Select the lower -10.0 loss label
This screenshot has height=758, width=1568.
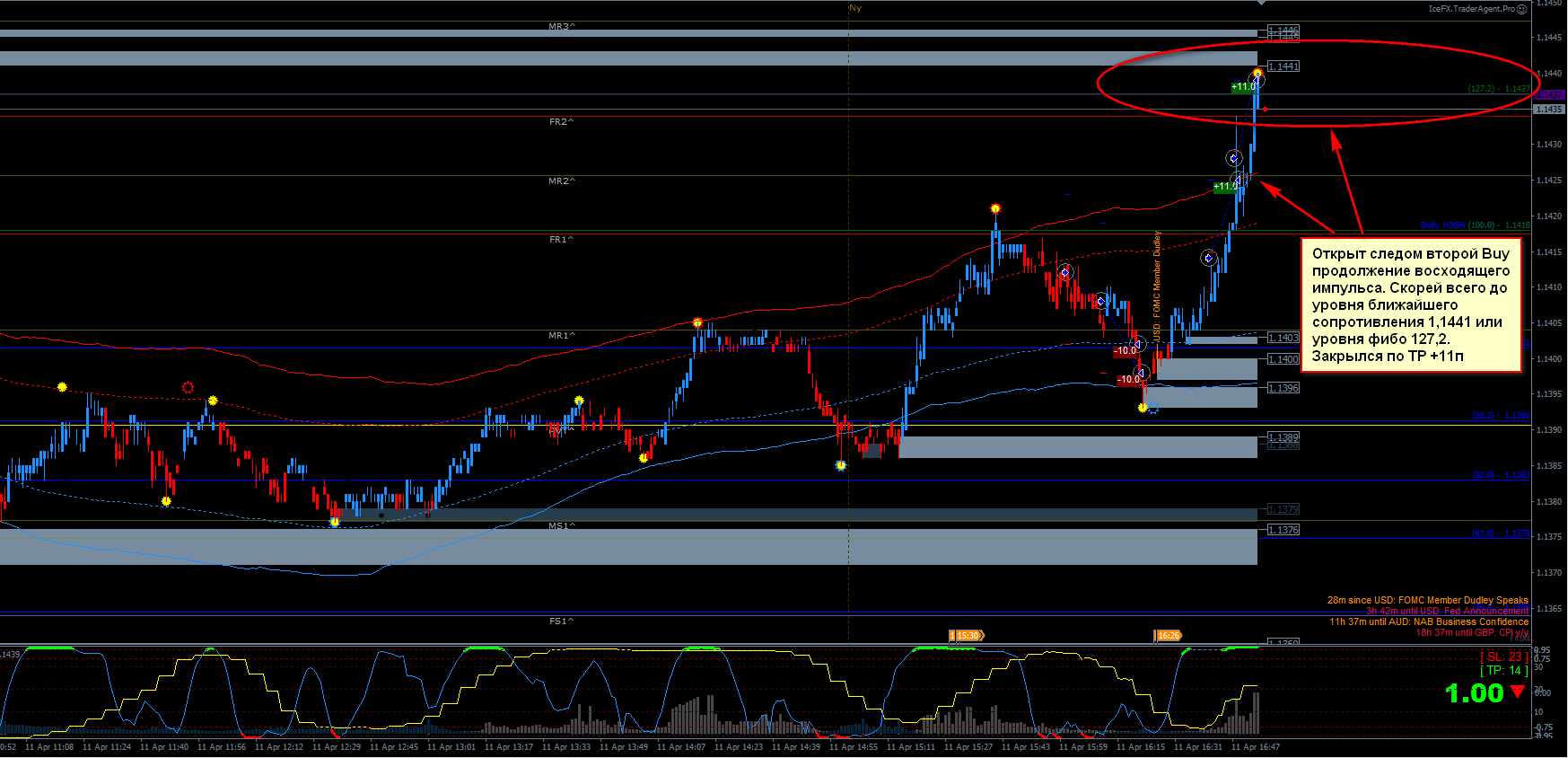pos(1128,379)
